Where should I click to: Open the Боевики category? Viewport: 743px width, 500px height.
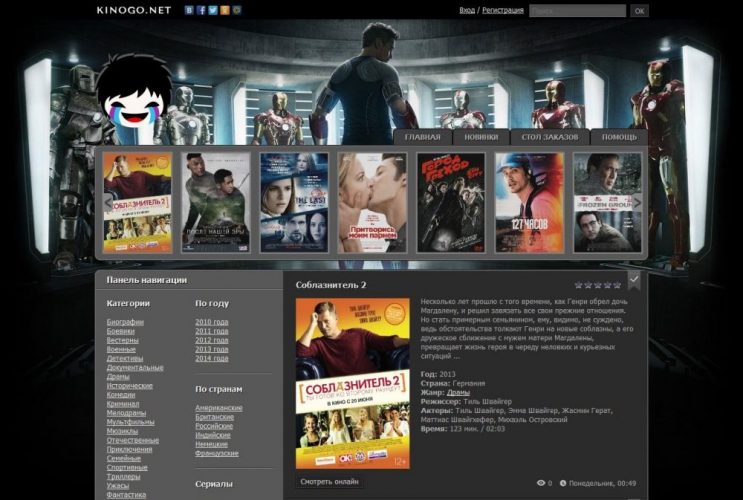coord(121,331)
